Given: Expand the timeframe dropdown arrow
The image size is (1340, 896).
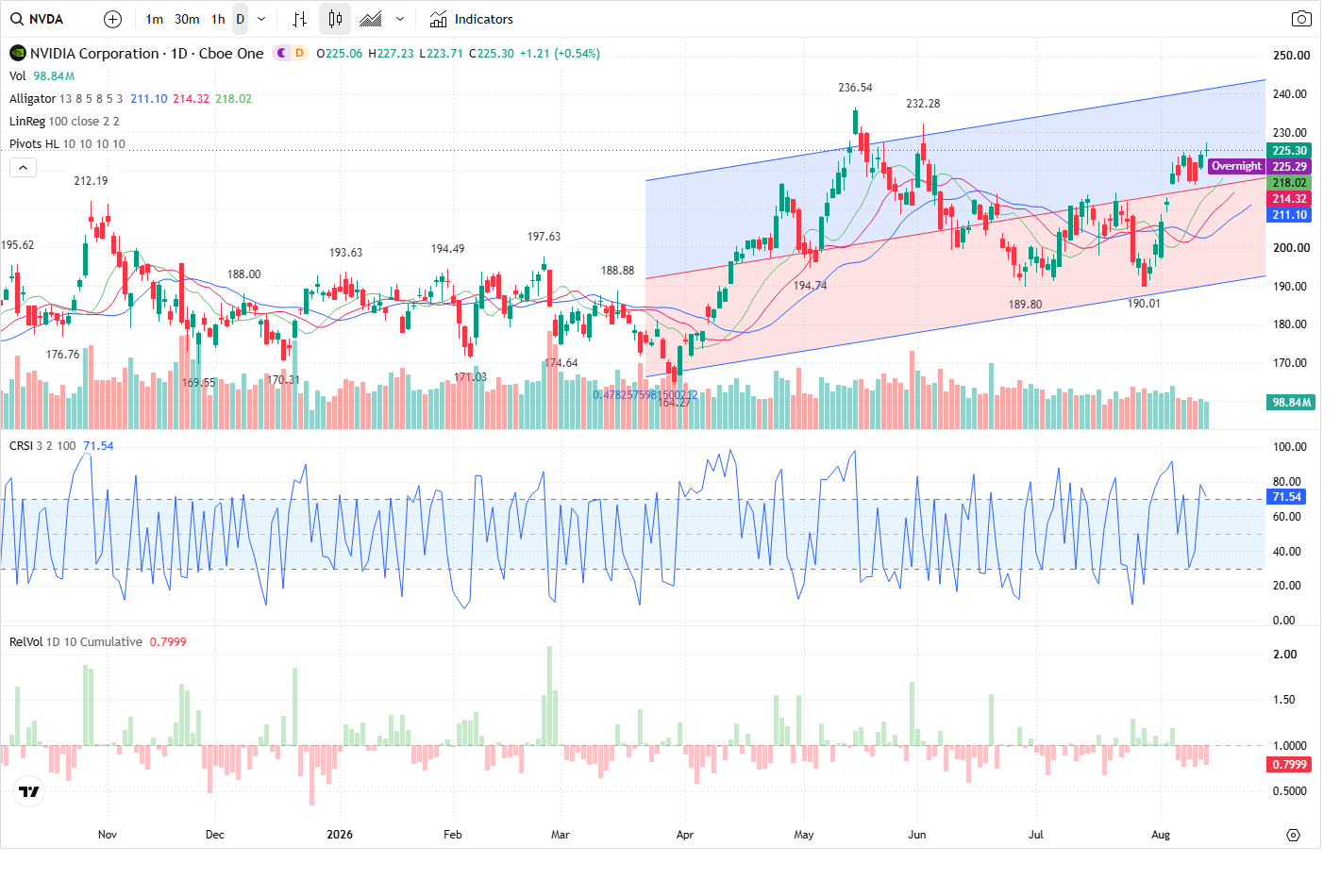Looking at the screenshot, I should (x=261, y=19).
